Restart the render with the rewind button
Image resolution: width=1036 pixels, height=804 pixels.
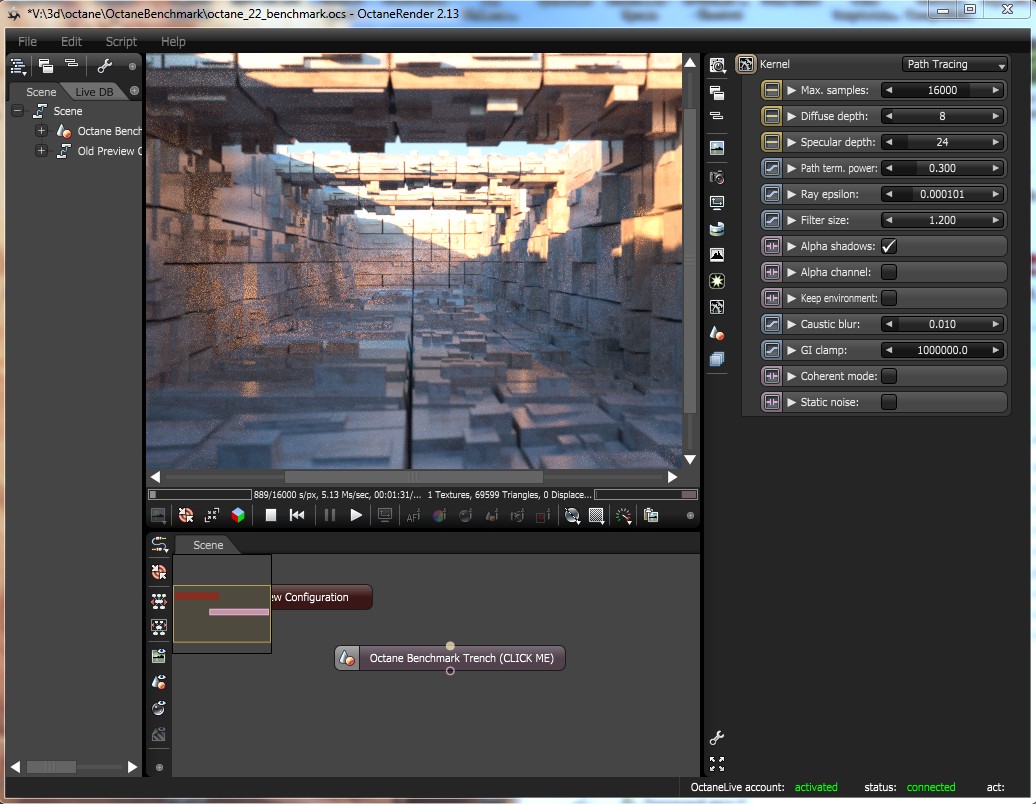point(297,515)
